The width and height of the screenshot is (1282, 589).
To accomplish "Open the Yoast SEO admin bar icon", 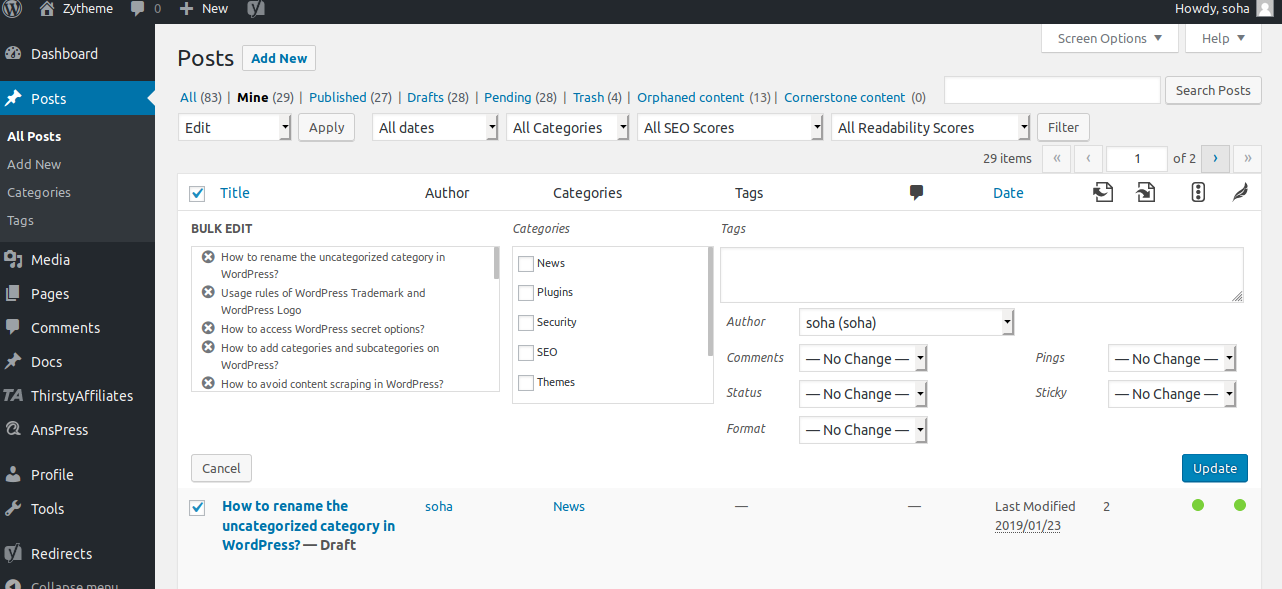I will [x=256, y=9].
